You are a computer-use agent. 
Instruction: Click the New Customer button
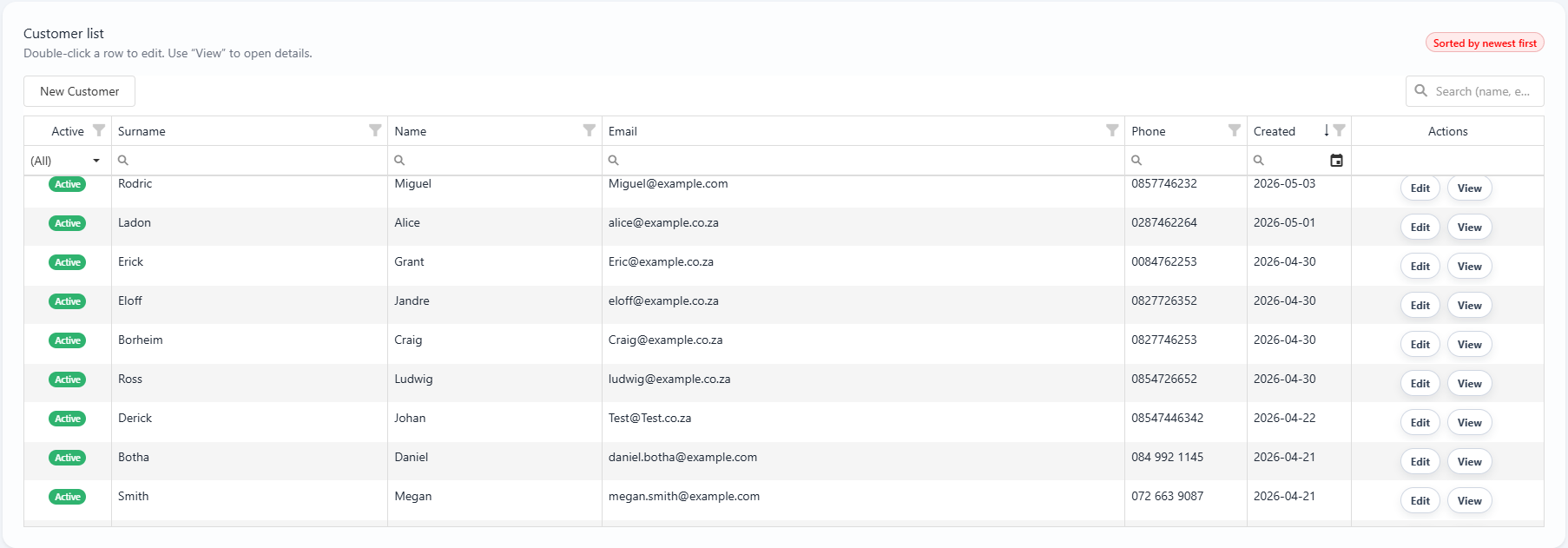coord(79,91)
